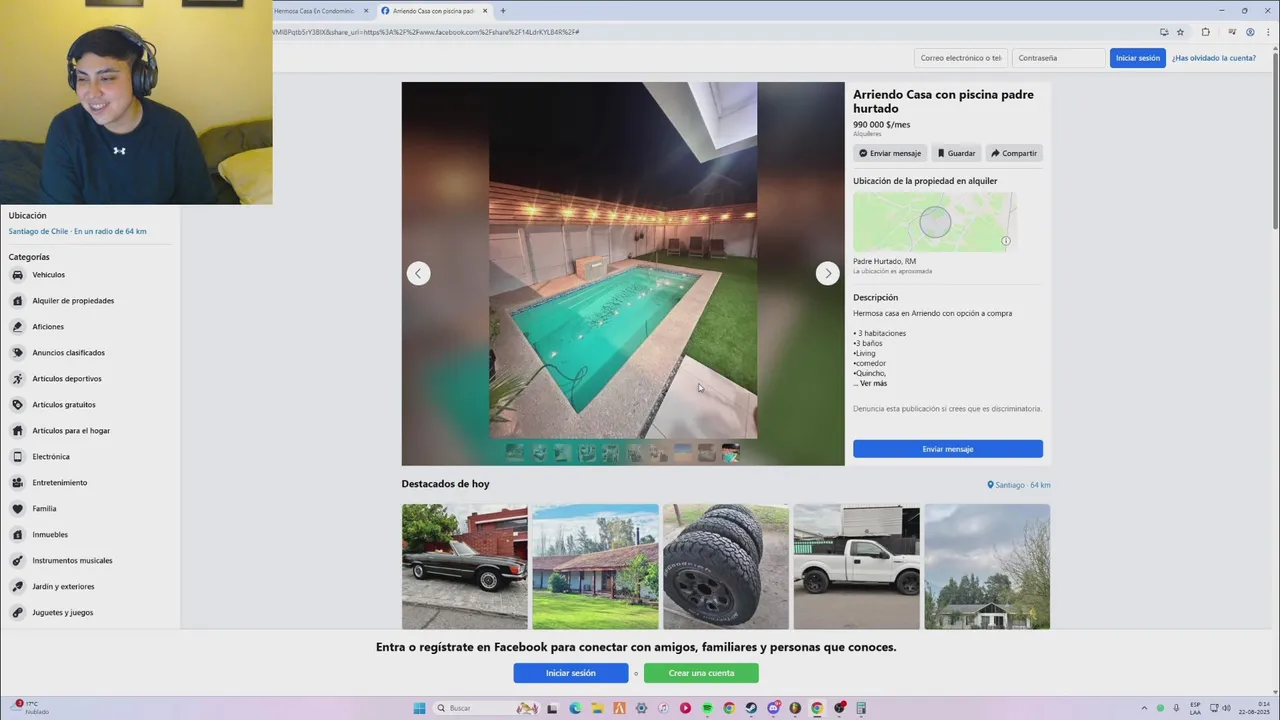Viewport: 1280px width, 720px height.
Task: Share listing with Compartir button
Action: pos(1014,153)
